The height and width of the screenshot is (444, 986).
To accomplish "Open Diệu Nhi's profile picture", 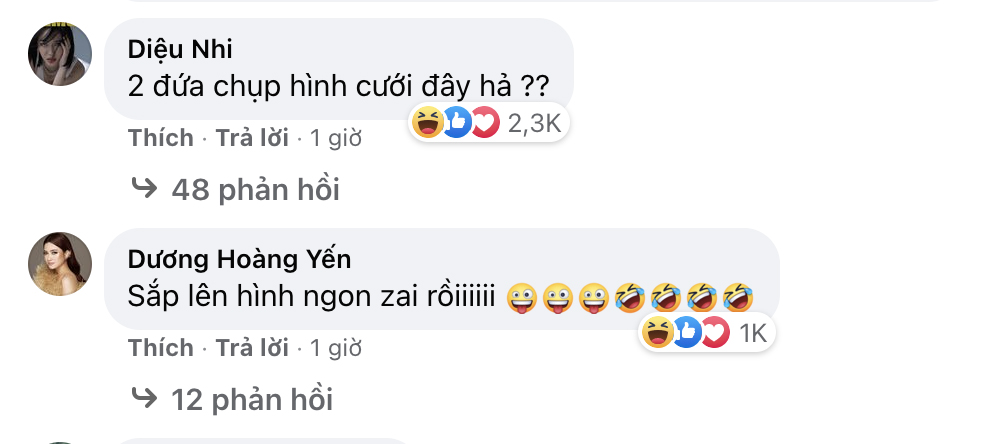I will coord(60,53).
